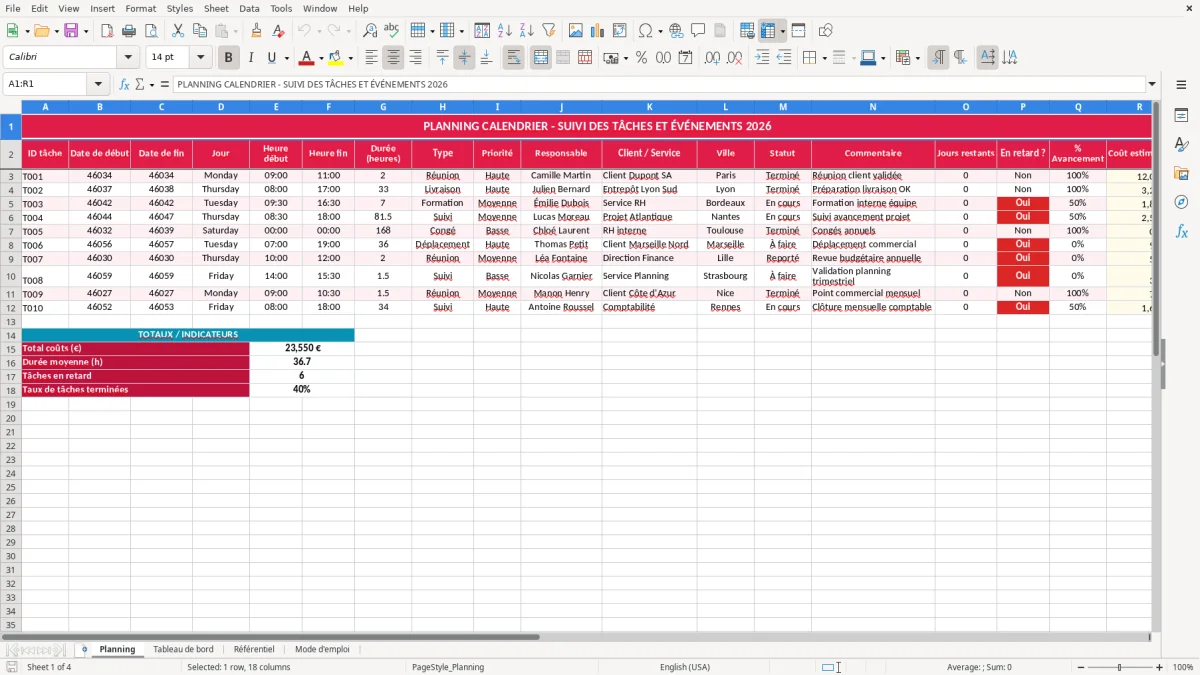Open the Underline style dropdown arrow
This screenshot has height=675, width=1200.
point(286,58)
